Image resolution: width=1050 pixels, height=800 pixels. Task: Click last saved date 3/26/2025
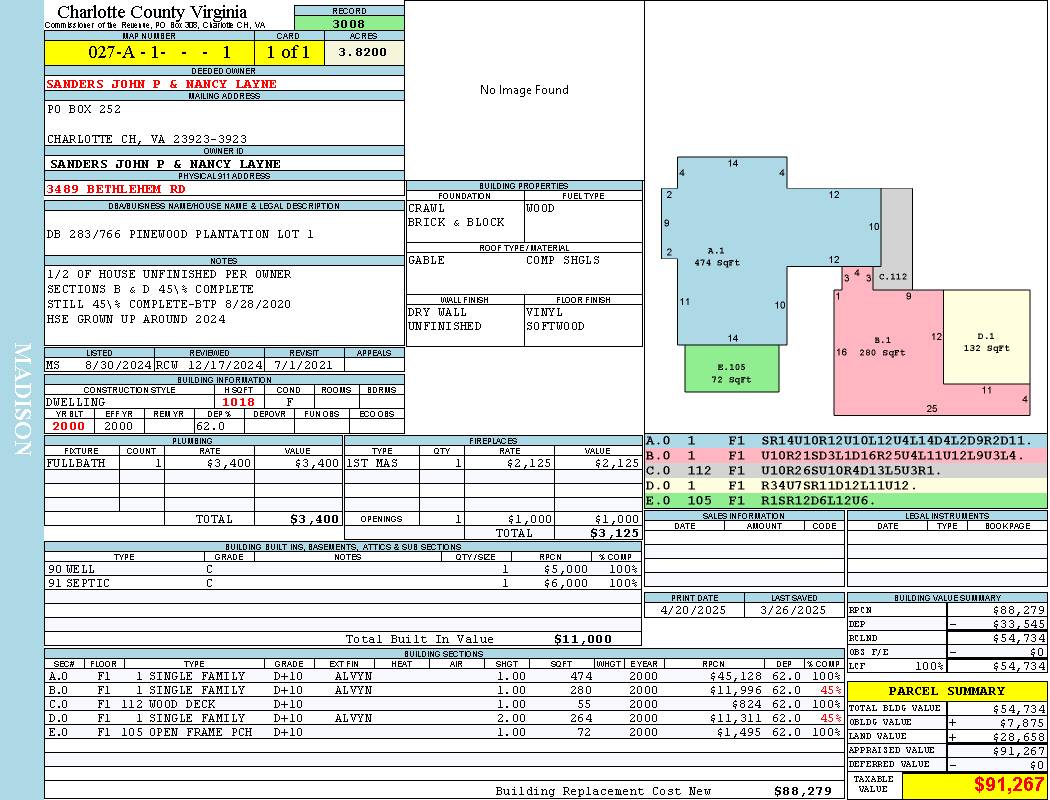[793, 611]
